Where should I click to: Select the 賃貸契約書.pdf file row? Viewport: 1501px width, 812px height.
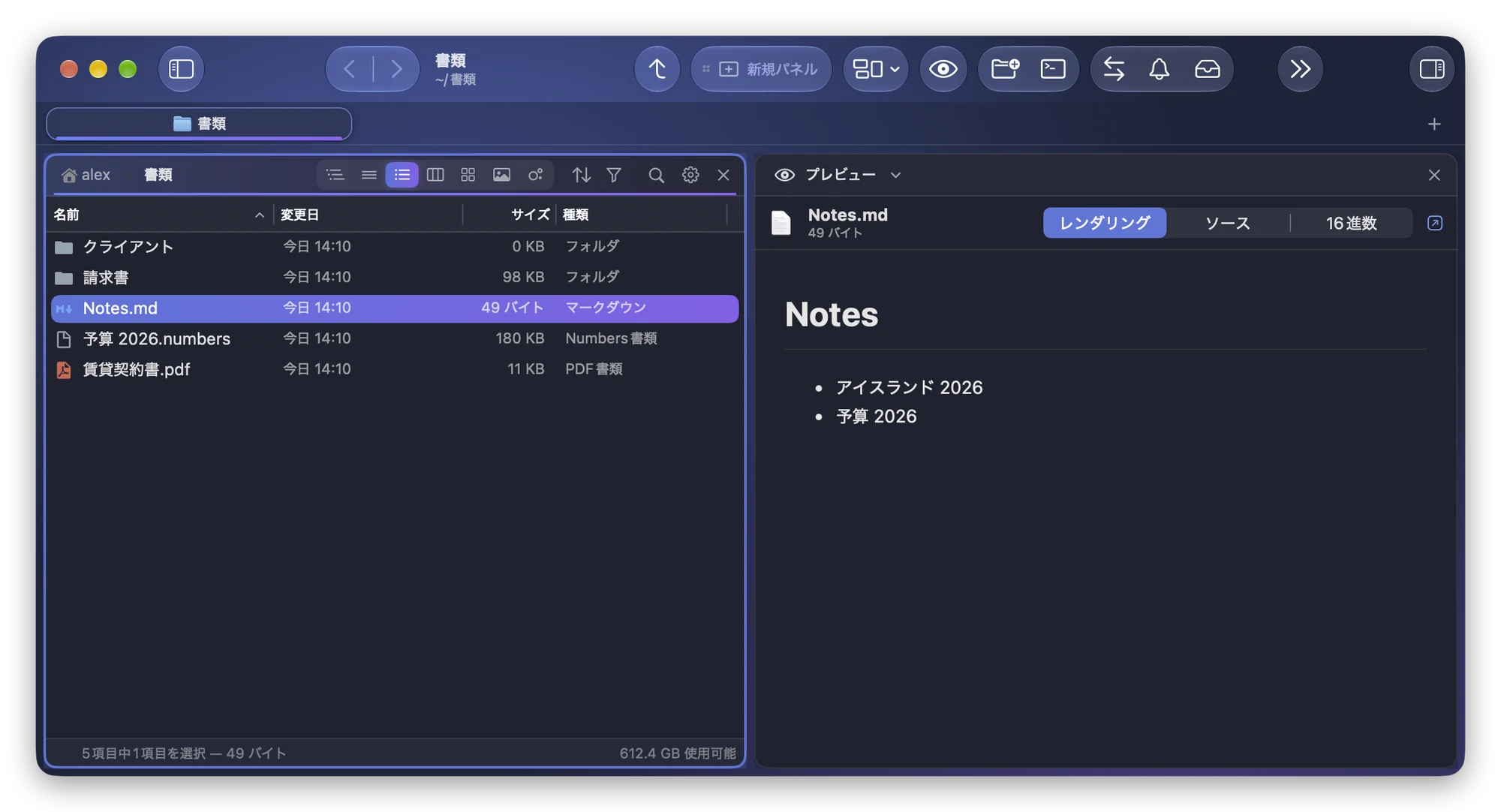point(395,369)
